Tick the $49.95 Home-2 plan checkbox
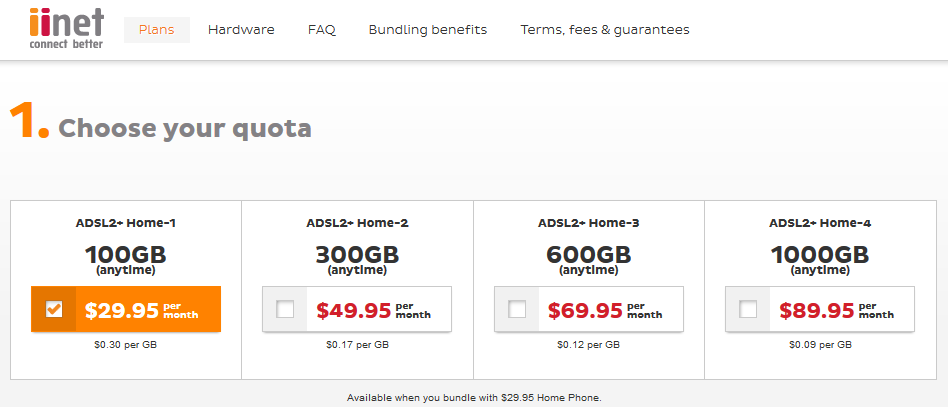This screenshot has width=948, height=407. coord(285,310)
